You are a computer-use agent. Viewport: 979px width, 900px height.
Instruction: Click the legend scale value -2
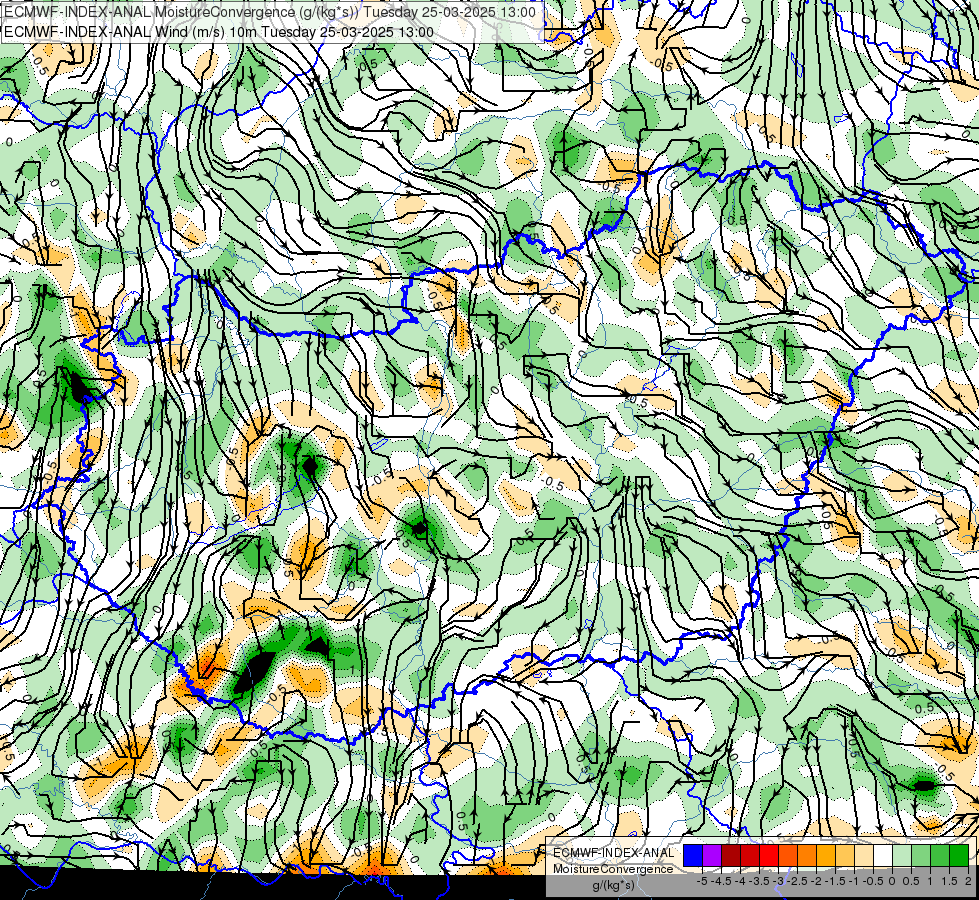(817, 881)
